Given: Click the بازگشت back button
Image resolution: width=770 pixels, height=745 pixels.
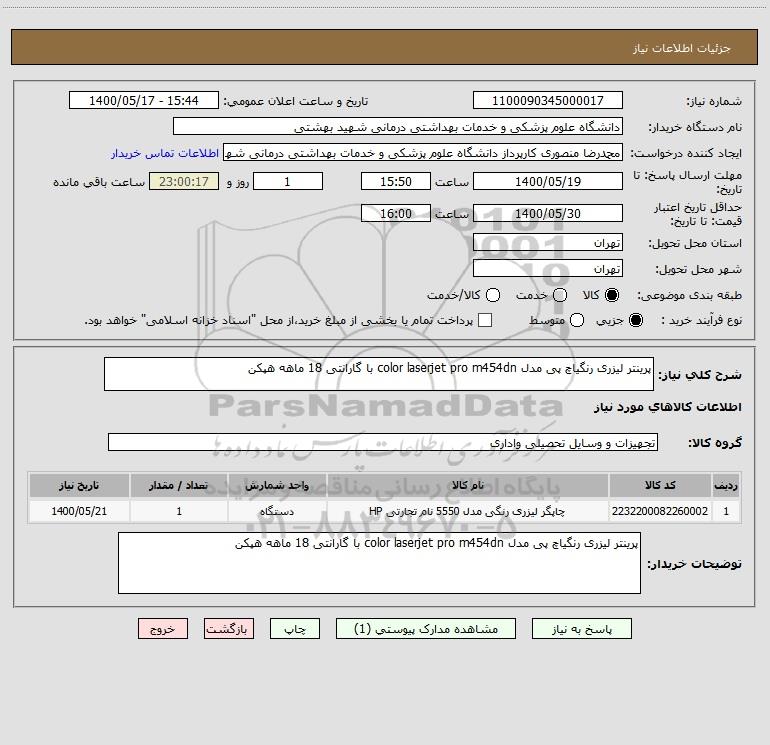Looking at the screenshot, I should click(229, 629).
